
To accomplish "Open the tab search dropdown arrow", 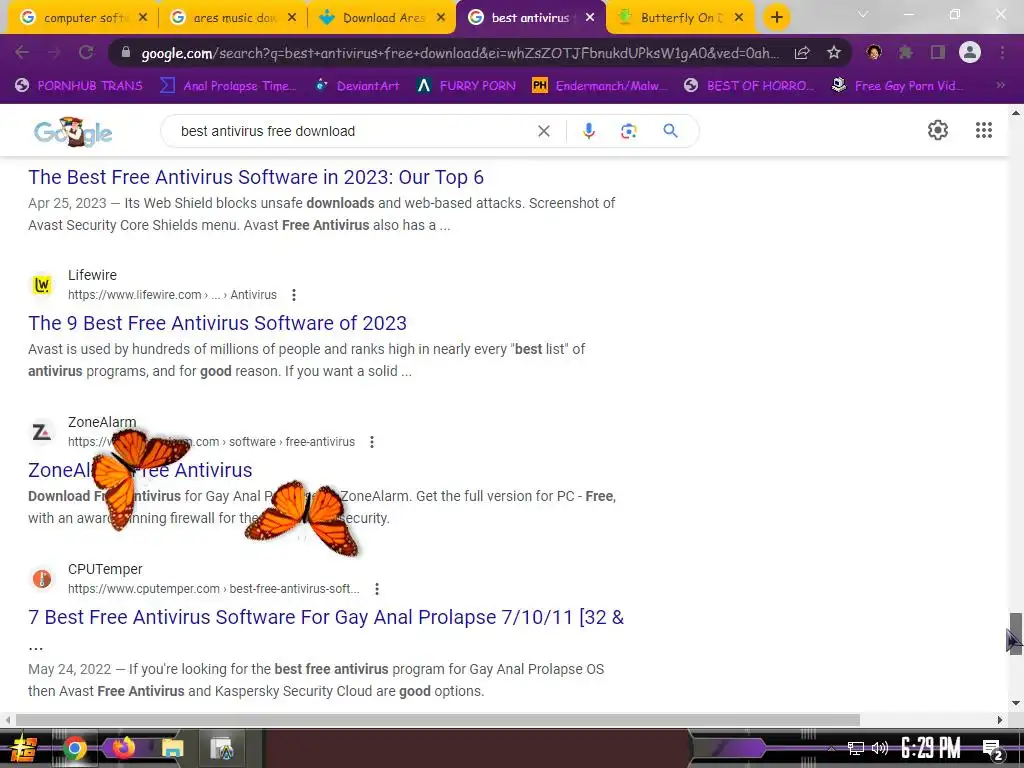I will (863, 14).
